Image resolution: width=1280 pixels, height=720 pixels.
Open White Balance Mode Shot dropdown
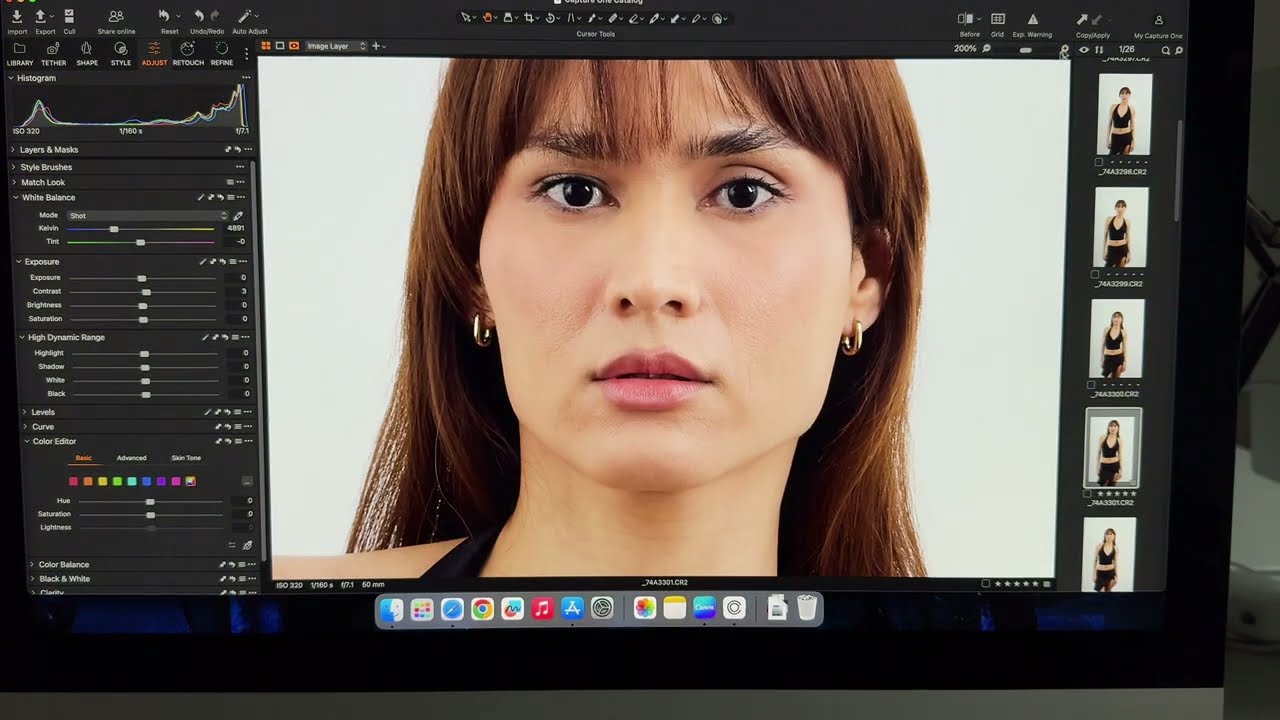[148, 216]
